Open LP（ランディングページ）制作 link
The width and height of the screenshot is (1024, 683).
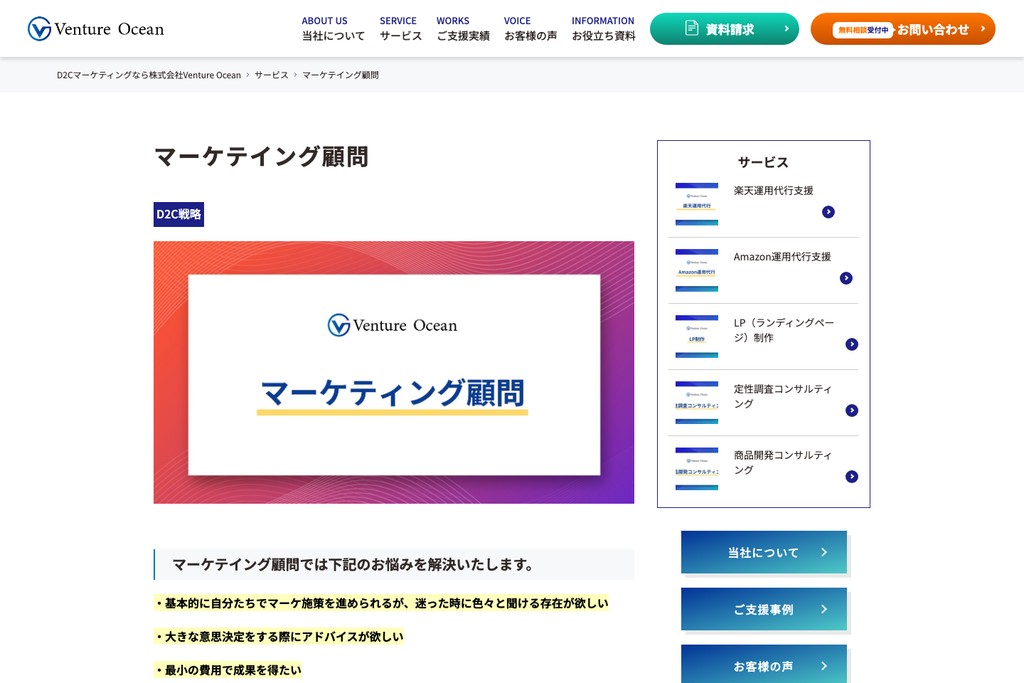click(x=784, y=330)
